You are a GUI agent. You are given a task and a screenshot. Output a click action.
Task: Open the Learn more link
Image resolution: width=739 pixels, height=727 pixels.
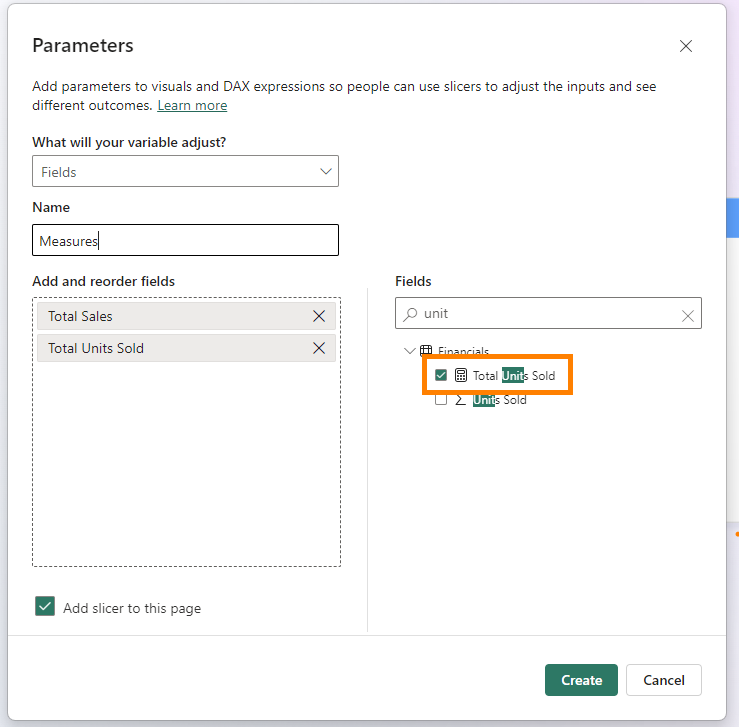192,106
